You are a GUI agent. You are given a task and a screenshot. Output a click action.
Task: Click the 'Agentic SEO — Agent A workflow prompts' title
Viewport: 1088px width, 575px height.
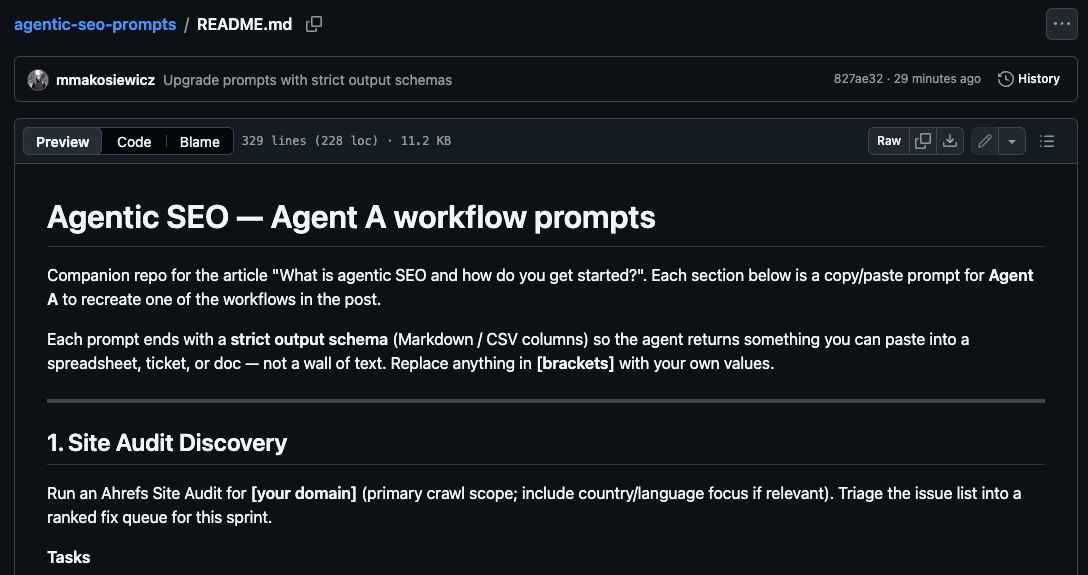351,218
